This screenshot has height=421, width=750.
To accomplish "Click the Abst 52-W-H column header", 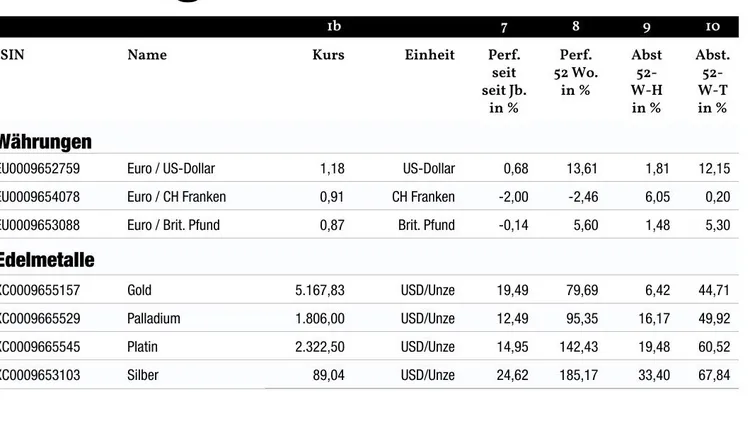I will coord(646,81).
